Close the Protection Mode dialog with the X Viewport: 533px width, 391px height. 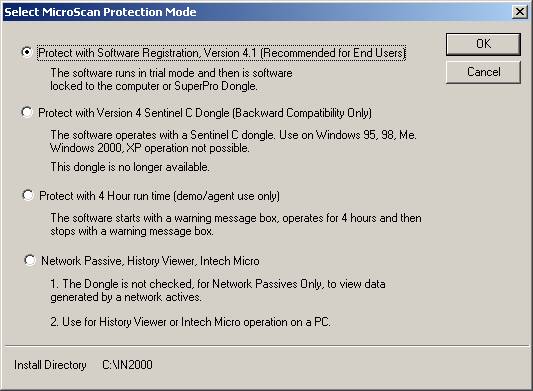pos(520,12)
